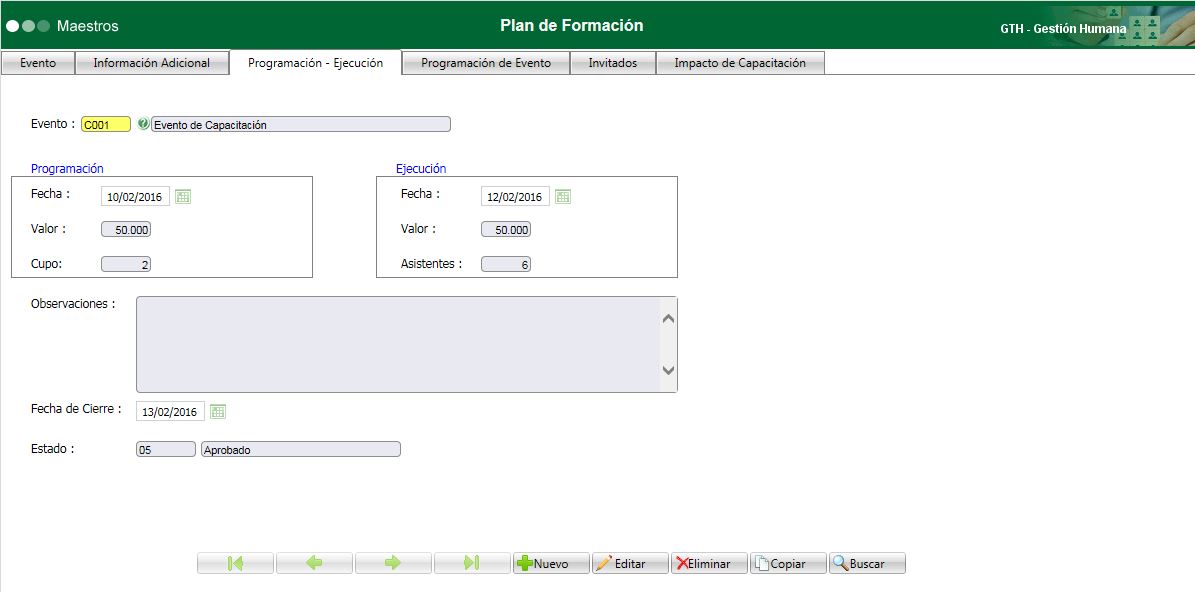Click Fecha de Cierre field 13/02/2016
Image resolution: width=1195 pixels, height=592 pixels.
click(x=170, y=411)
